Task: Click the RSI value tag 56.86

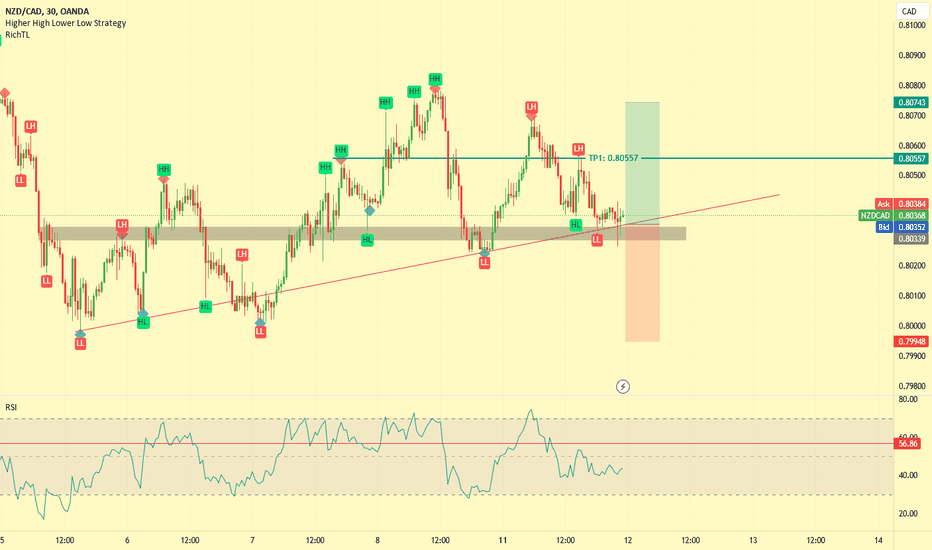Action: tap(908, 444)
